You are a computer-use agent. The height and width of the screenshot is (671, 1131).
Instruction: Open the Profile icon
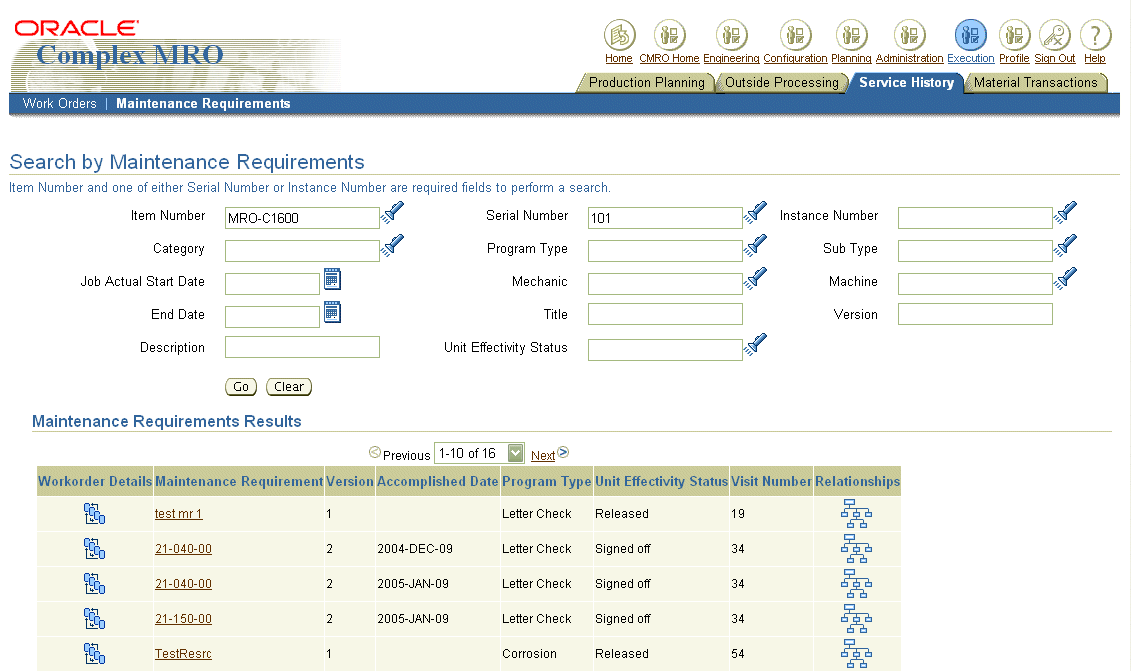tap(1014, 35)
